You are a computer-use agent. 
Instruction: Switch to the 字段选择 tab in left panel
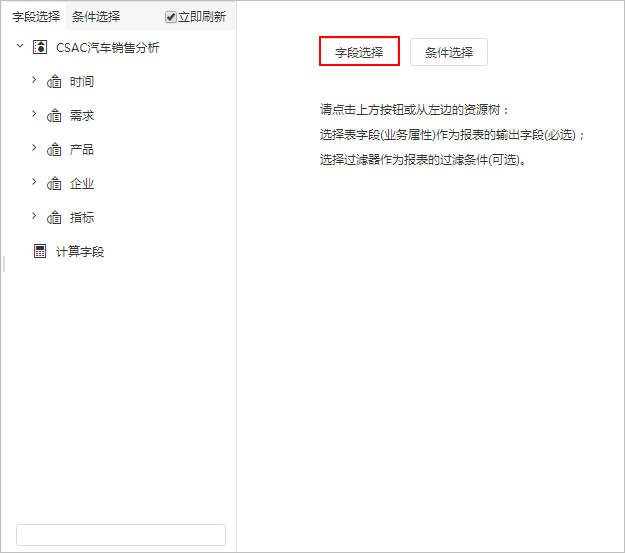[x=36, y=17]
